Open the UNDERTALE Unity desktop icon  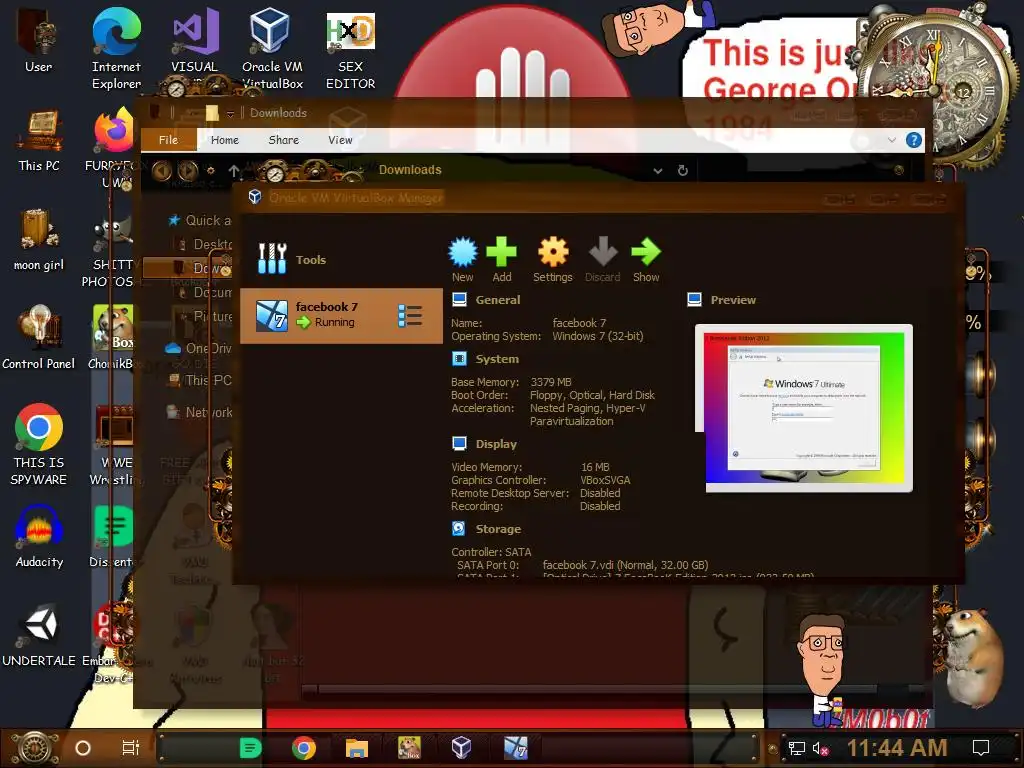coord(39,635)
